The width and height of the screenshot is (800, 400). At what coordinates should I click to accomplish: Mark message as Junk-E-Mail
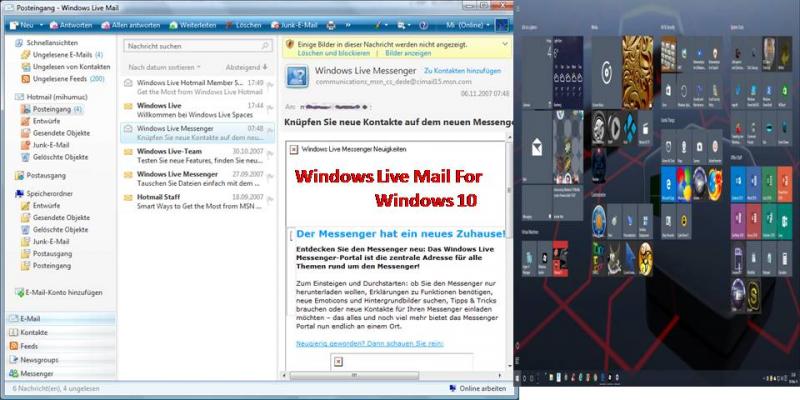tap(295, 25)
